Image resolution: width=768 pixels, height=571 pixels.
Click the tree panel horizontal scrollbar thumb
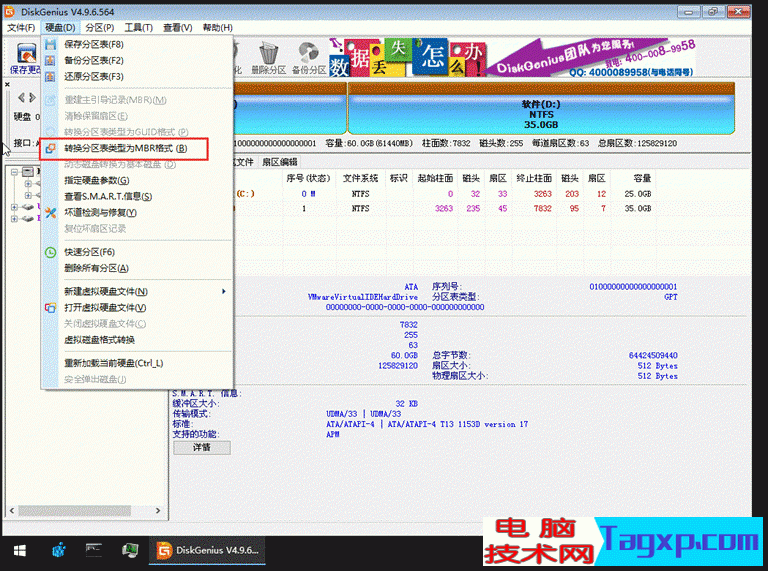click(x=74, y=510)
